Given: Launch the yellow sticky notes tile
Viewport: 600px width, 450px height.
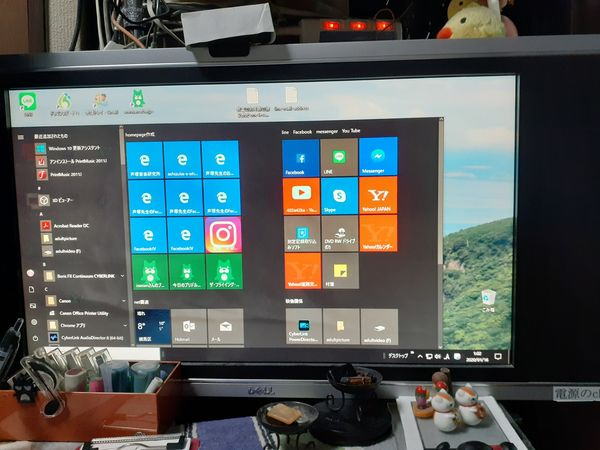Looking at the screenshot, I should tap(341, 271).
